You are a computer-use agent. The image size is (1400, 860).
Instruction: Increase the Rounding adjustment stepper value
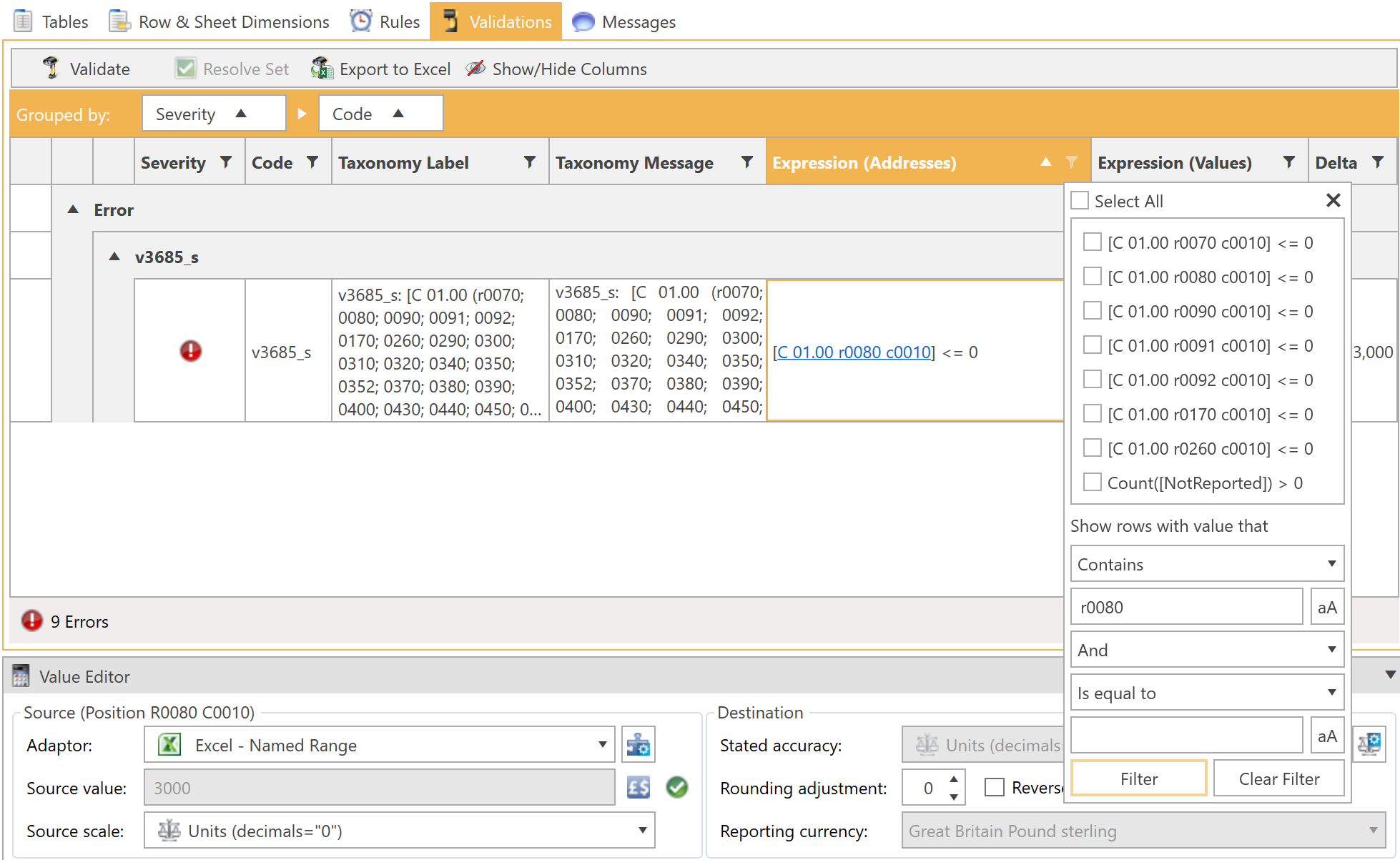(x=954, y=779)
